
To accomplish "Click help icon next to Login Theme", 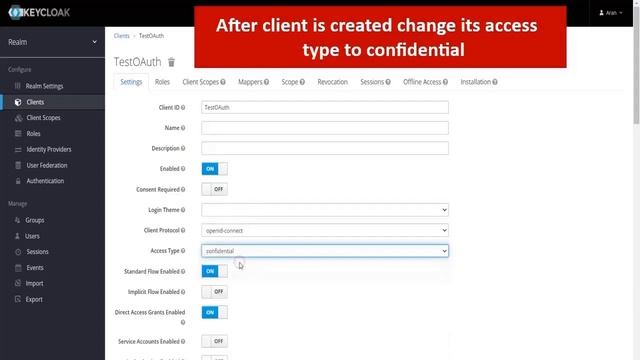I will (183, 210).
